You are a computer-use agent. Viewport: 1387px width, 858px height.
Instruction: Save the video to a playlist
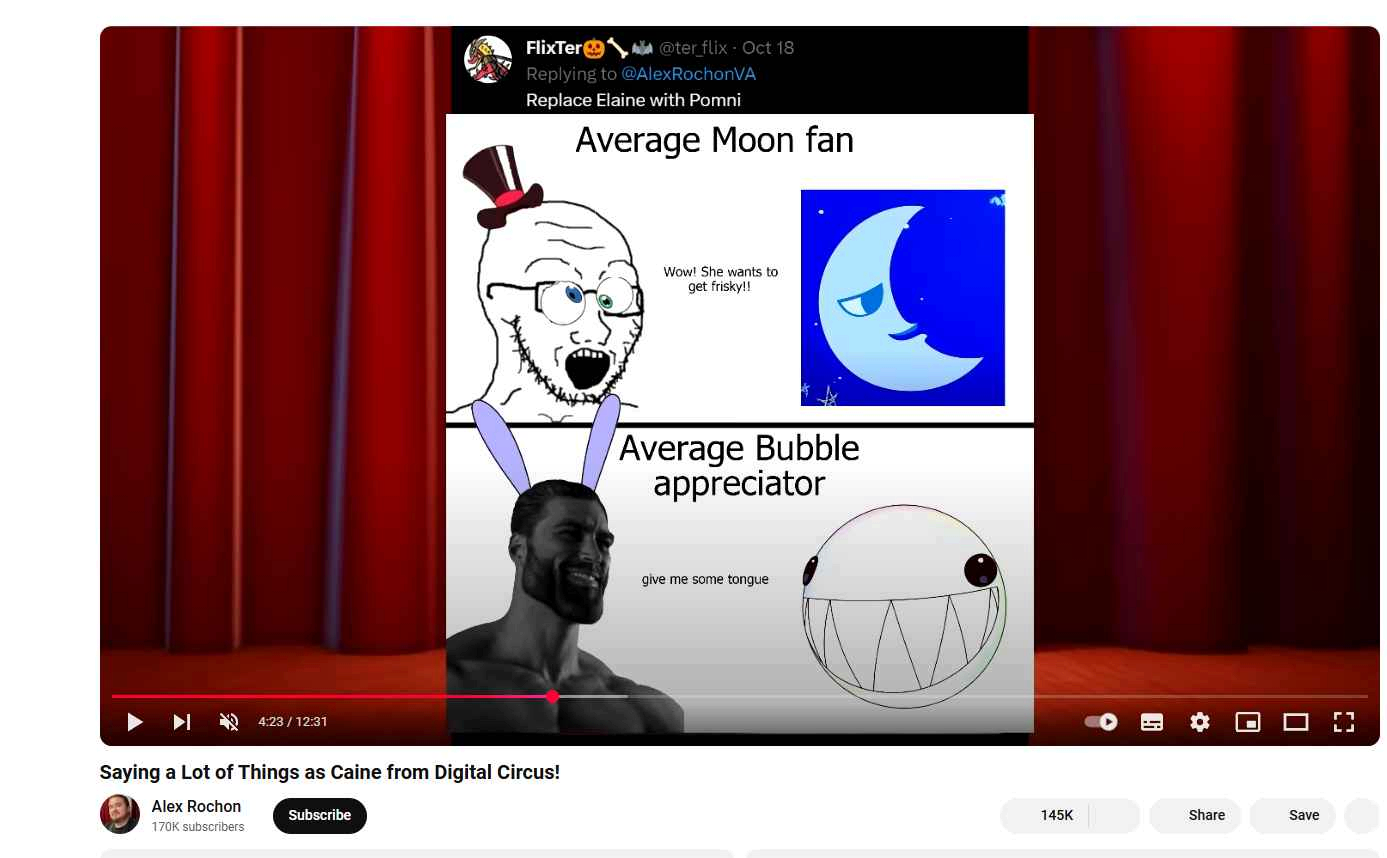tap(1293, 815)
